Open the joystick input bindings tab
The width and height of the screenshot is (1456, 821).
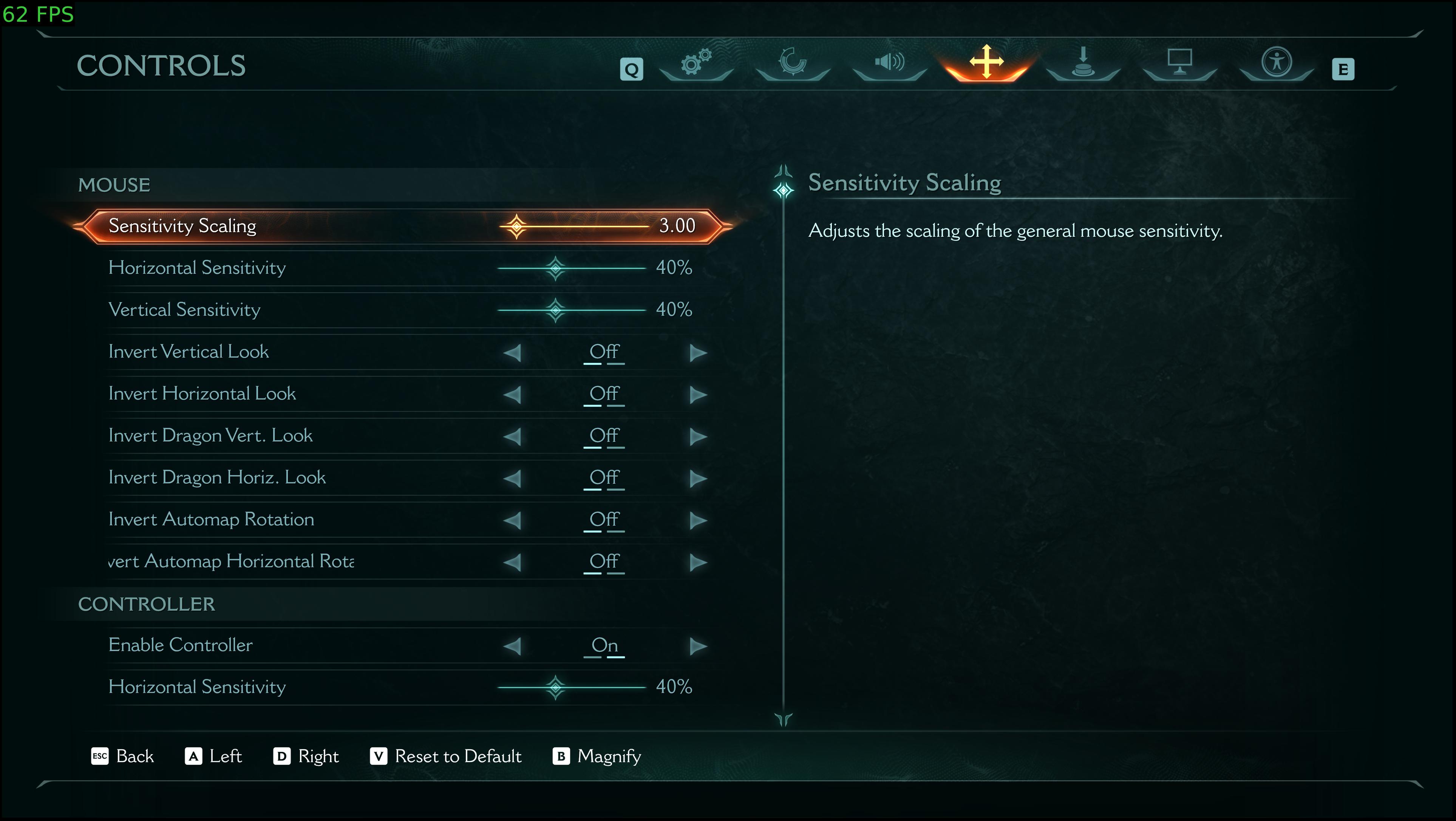click(x=1083, y=62)
